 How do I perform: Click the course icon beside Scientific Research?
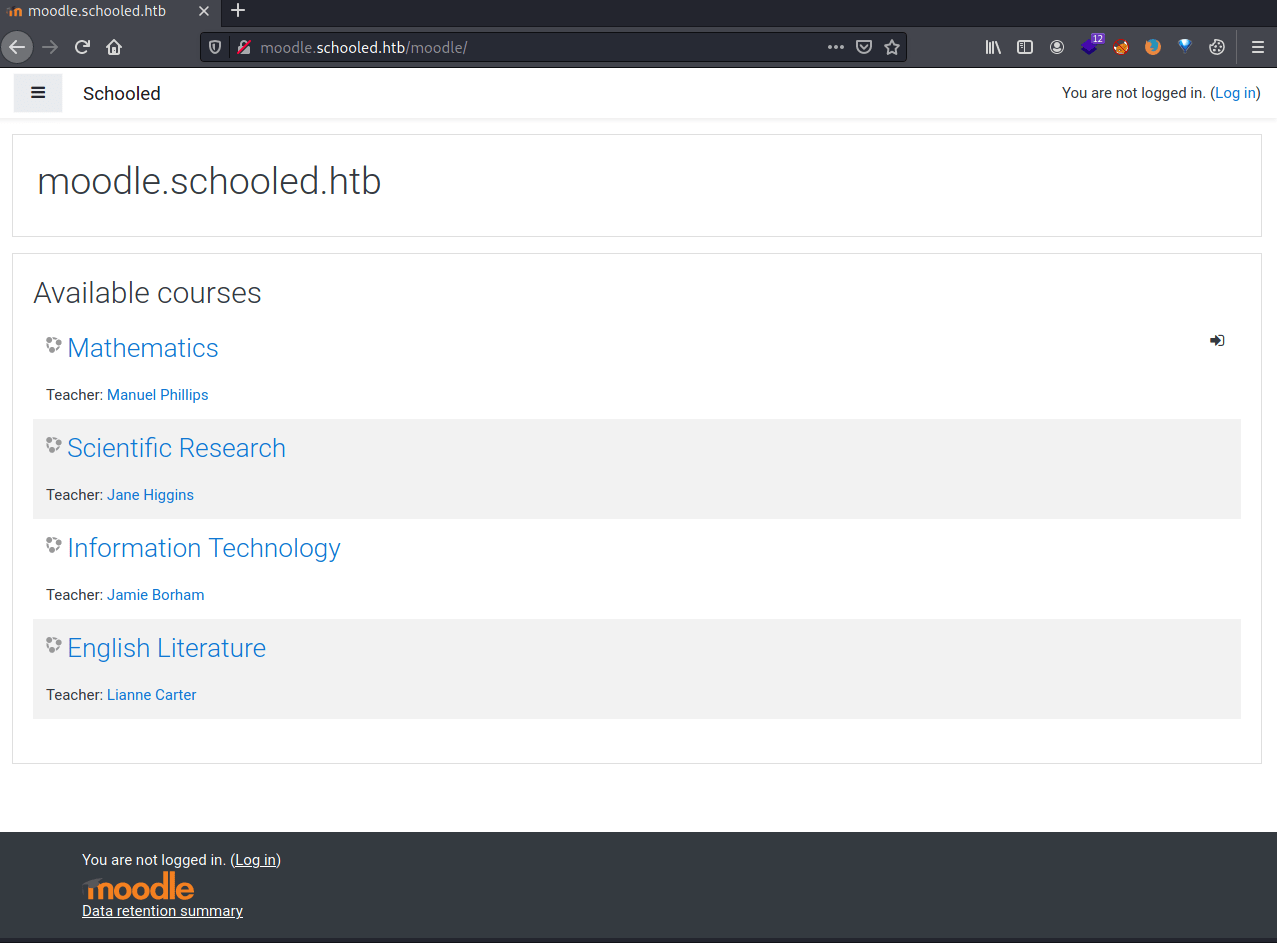54,445
